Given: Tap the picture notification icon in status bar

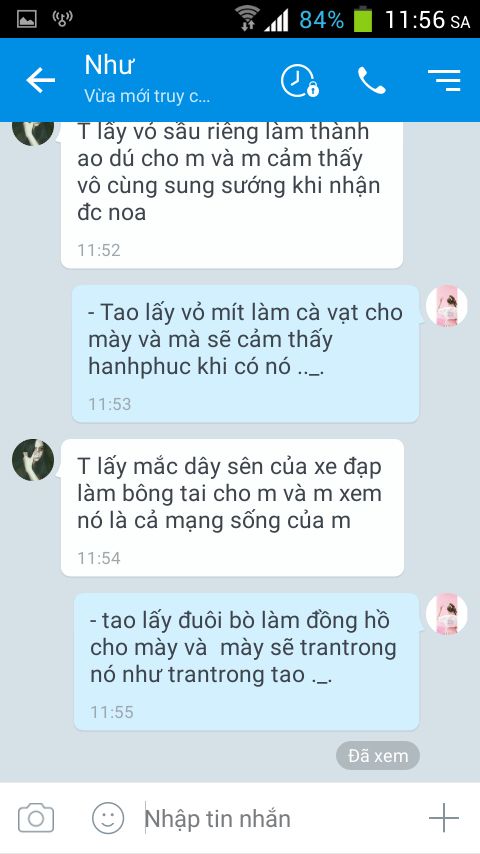Looking at the screenshot, I should pos(27,19).
